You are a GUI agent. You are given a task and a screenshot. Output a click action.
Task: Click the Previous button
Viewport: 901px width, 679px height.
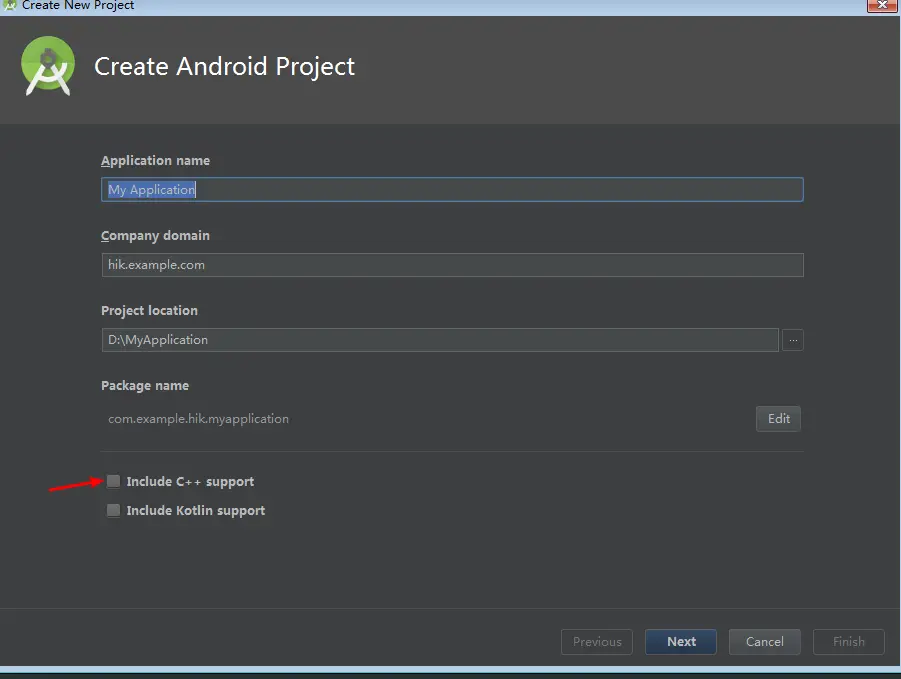point(597,642)
